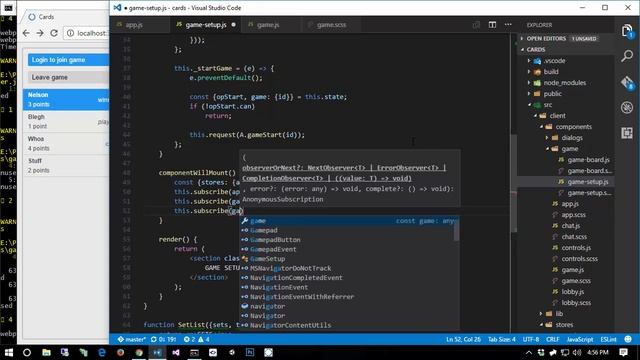The width and height of the screenshot is (640, 360).
Task: Select the Whoa player row
Action: (66, 144)
